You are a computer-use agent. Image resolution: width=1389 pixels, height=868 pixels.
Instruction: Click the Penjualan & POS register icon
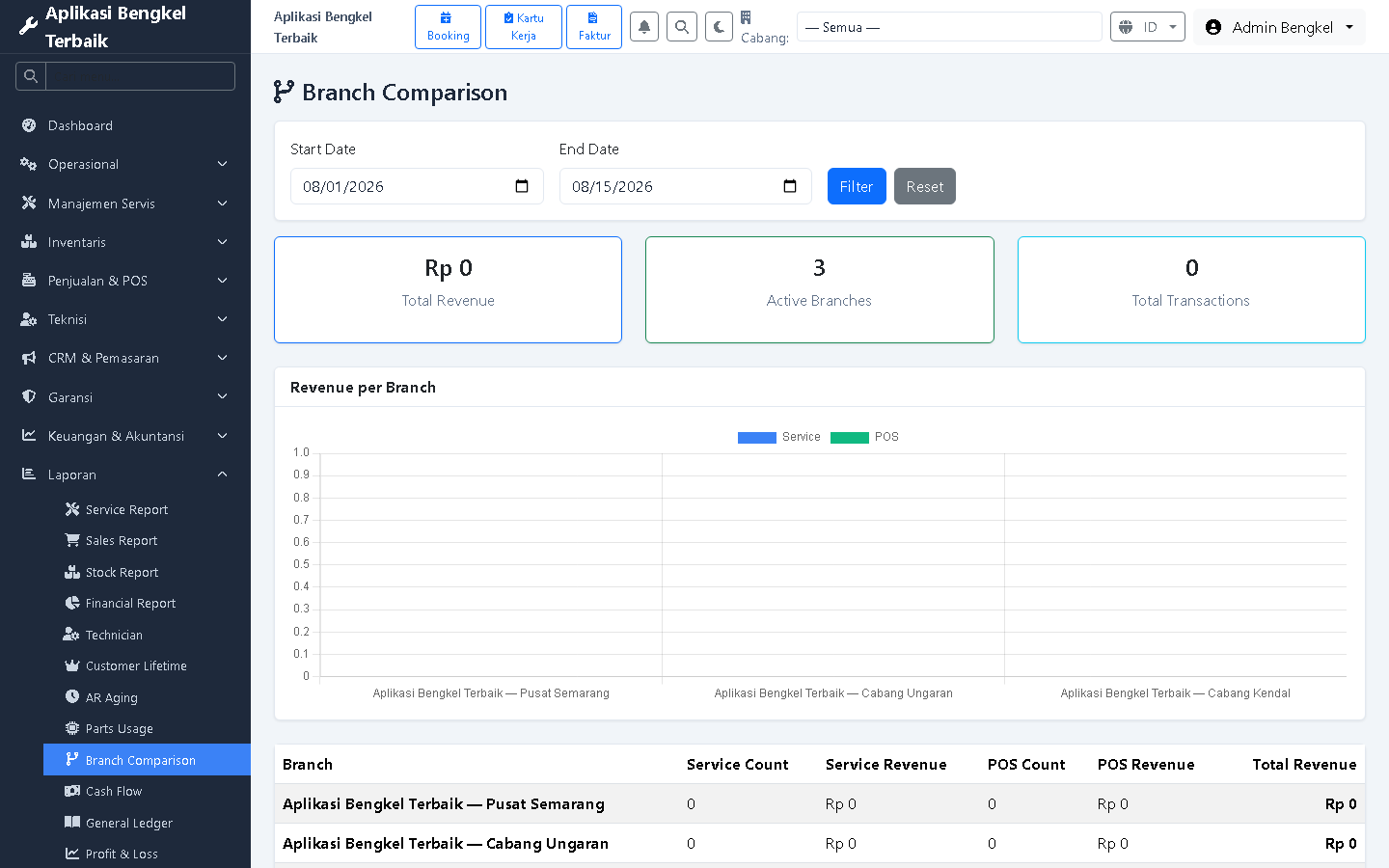pyautogui.click(x=29, y=281)
